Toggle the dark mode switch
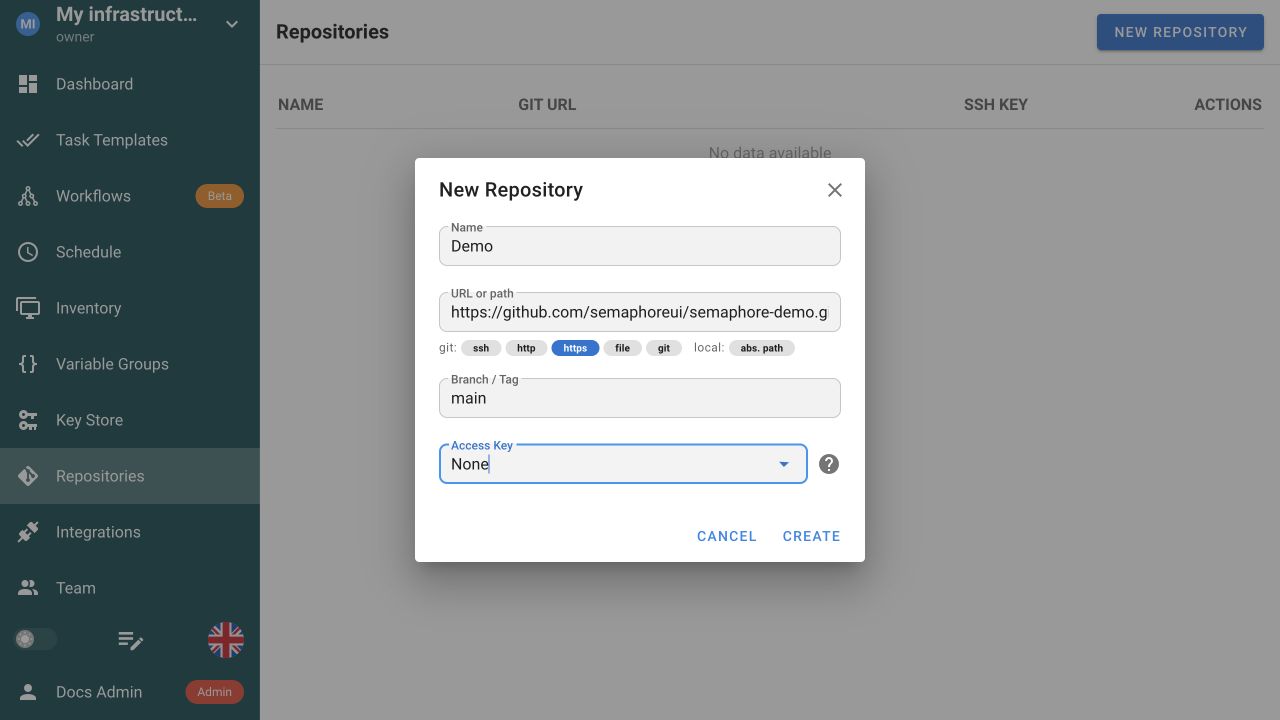1280x720 pixels. 35,639
